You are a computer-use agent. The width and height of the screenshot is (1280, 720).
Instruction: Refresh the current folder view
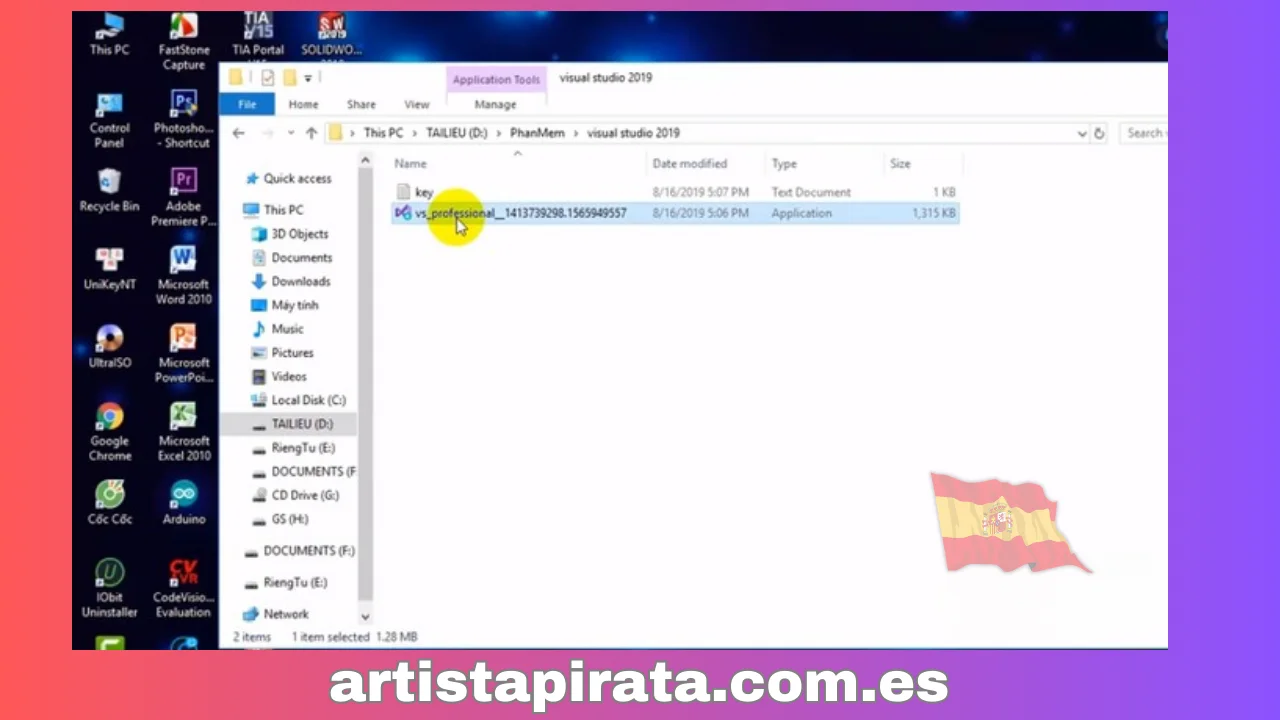point(1099,133)
